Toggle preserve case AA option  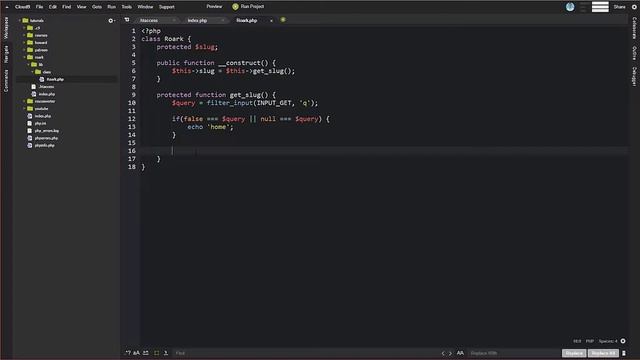[x=460, y=353]
